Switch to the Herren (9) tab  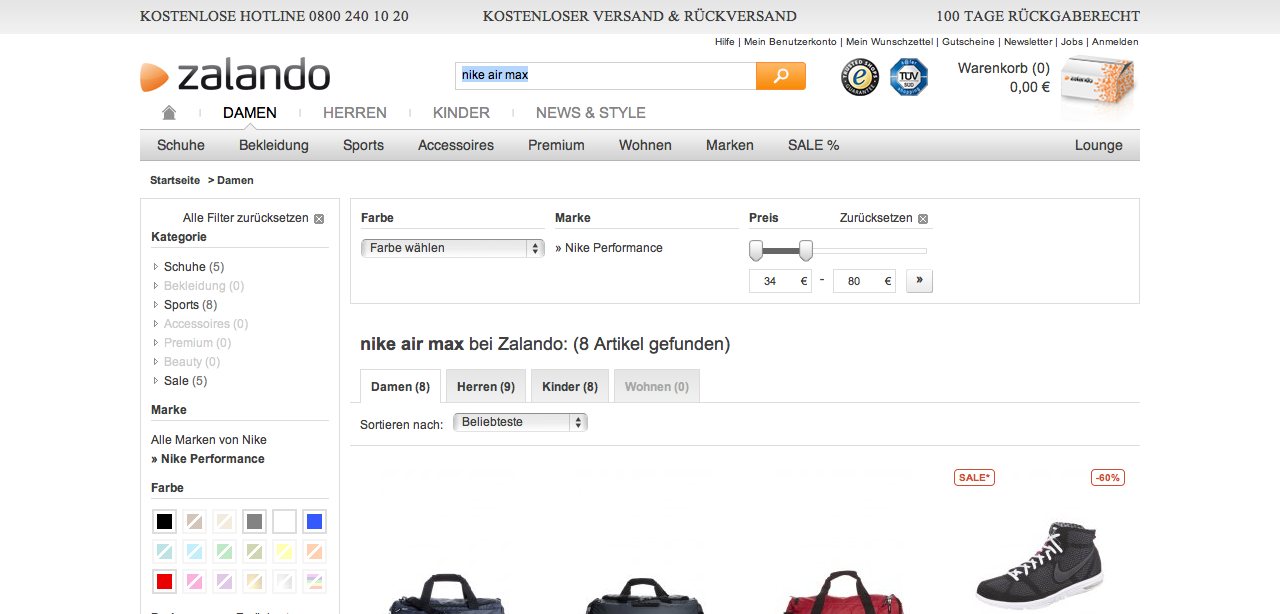[x=485, y=387]
